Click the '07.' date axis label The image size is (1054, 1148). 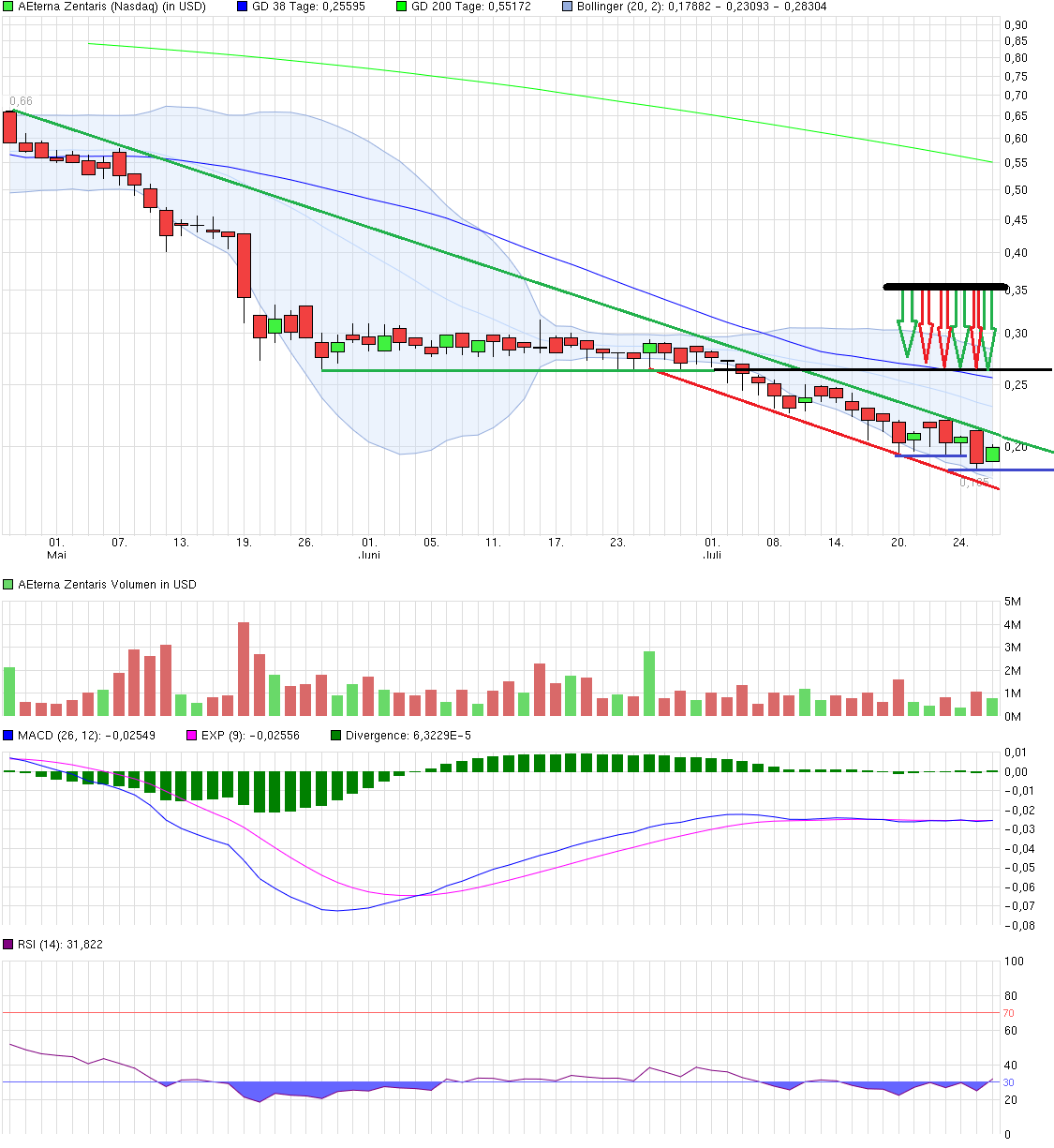(x=119, y=543)
